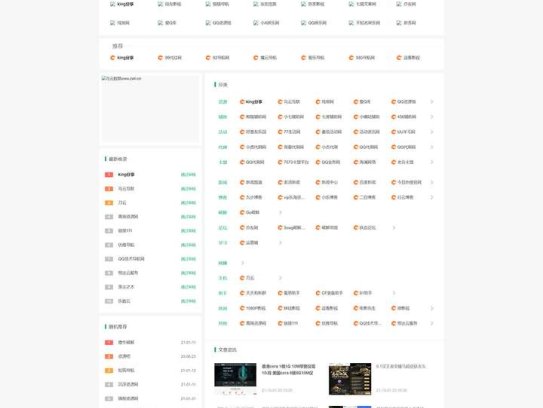Open the 1080P entry in category grid

[x=256, y=308]
